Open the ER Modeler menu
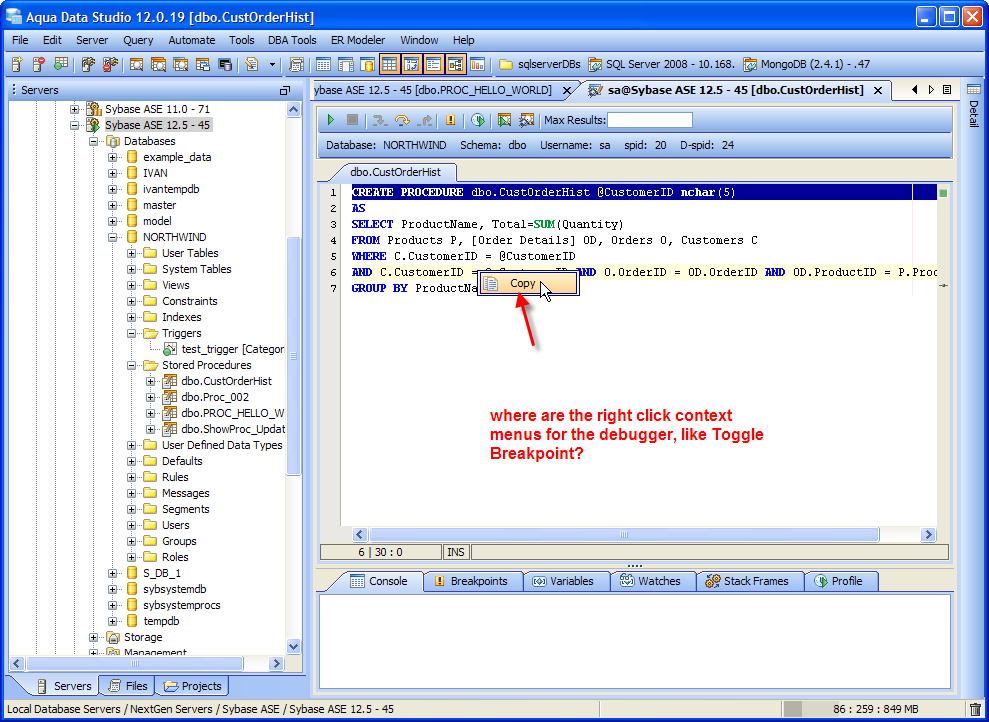This screenshot has height=722, width=989. tap(358, 40)
